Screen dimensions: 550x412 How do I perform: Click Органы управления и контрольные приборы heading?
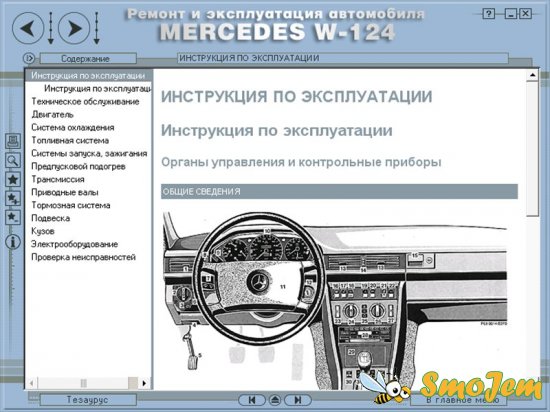(301, 162)
